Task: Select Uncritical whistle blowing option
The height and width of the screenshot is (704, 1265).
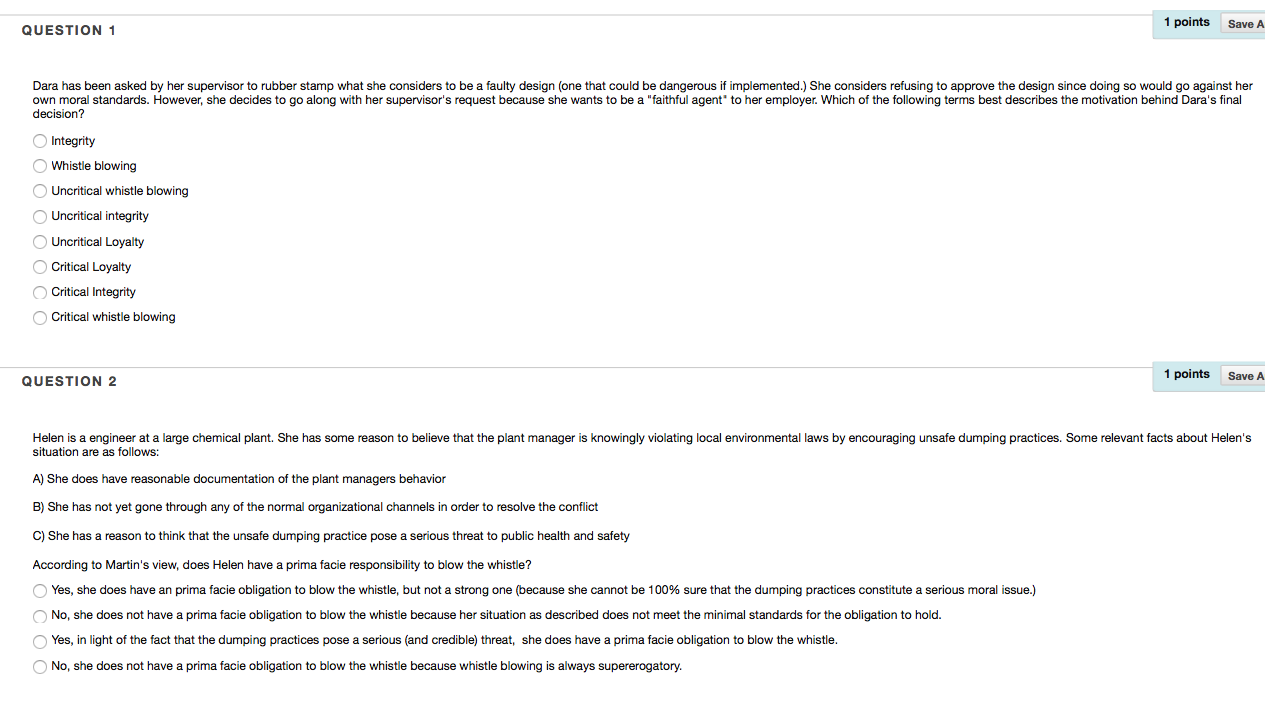Action: point(40,191)
